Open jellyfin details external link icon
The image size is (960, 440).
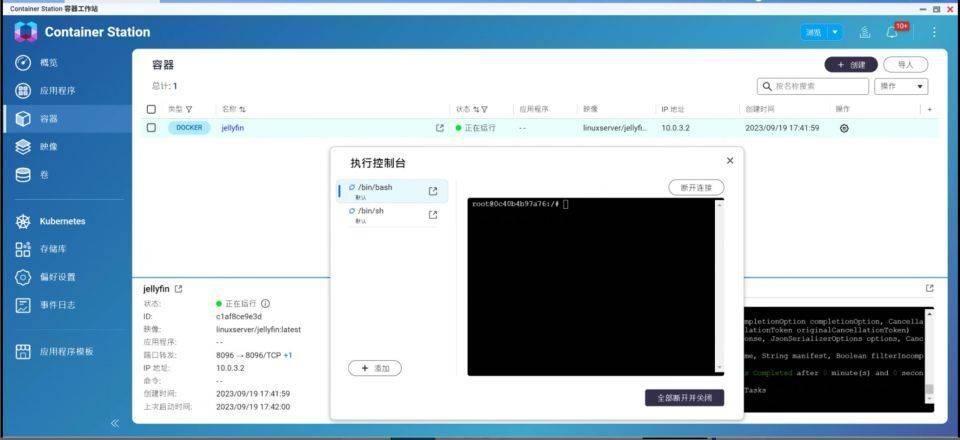pos(178,289)
